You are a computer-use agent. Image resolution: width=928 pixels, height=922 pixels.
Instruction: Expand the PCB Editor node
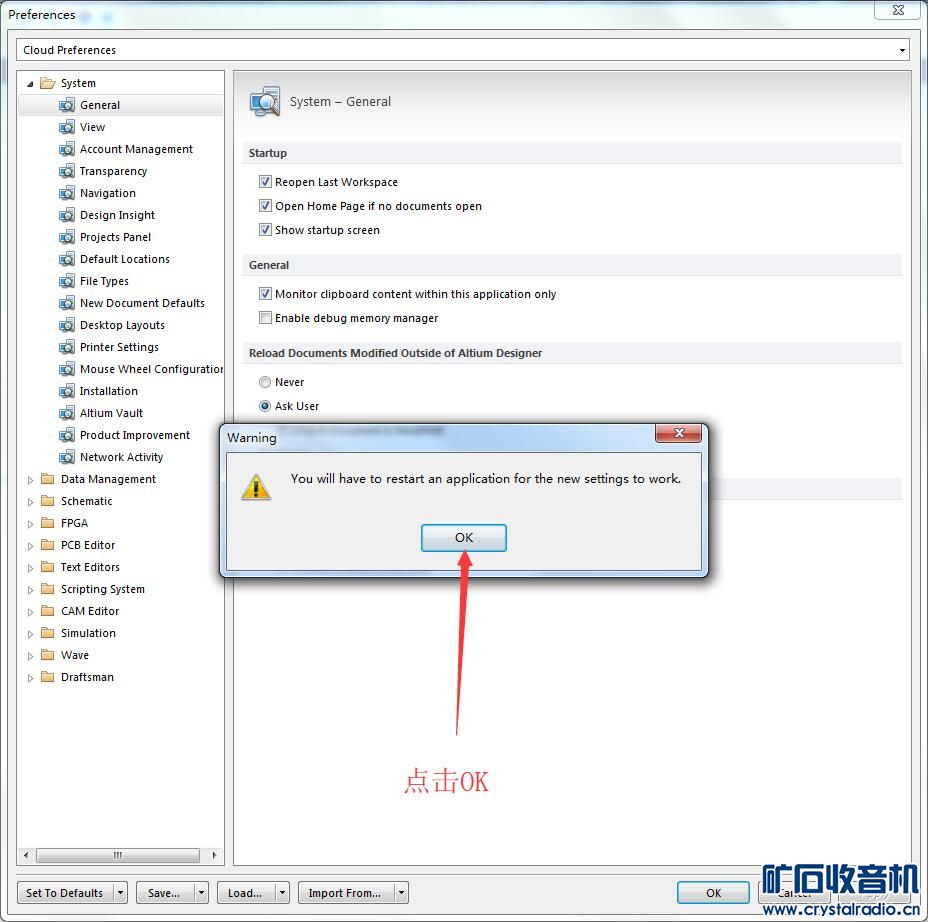click(30, 546)
